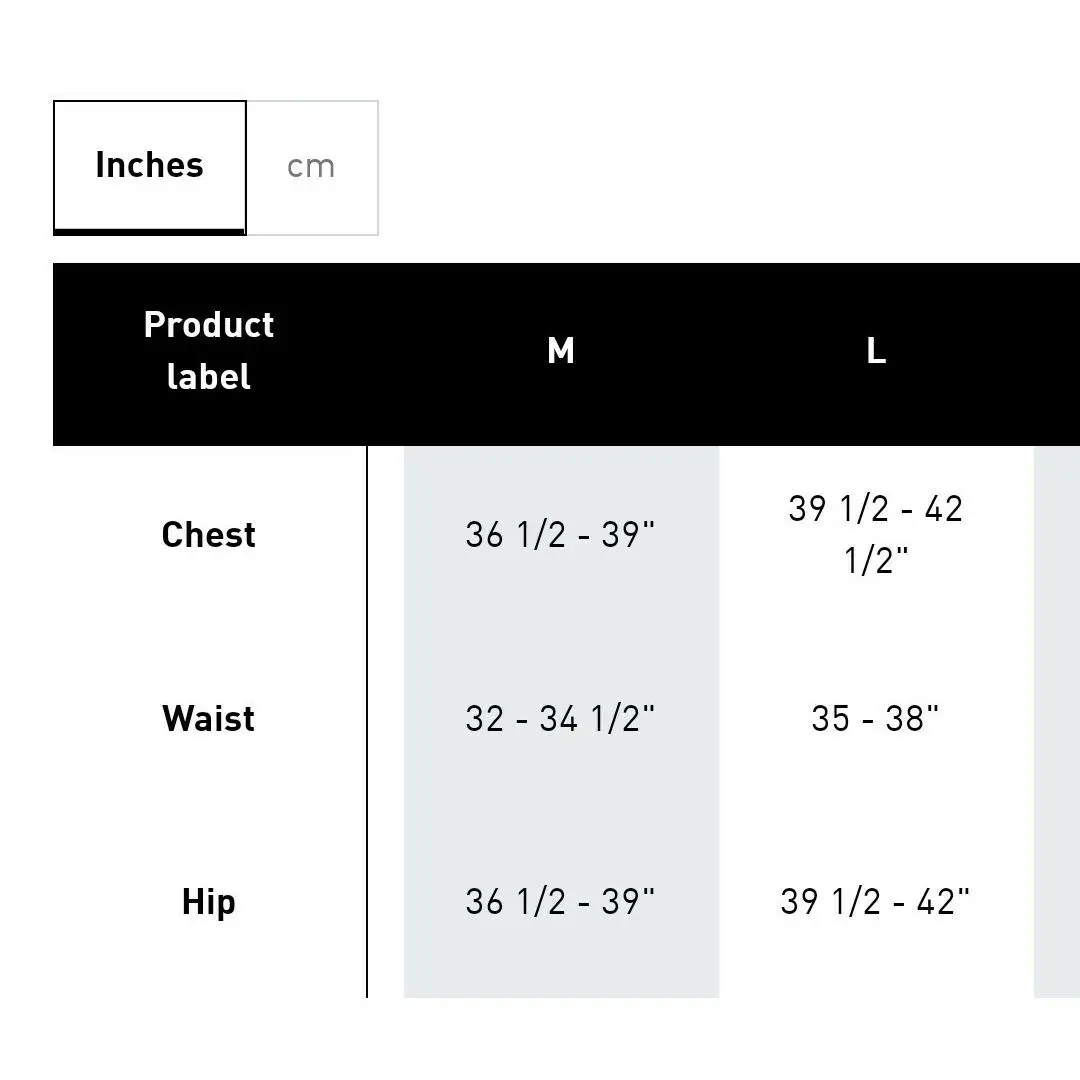
Task: Select the M size column header
Action: coord(561,351)
